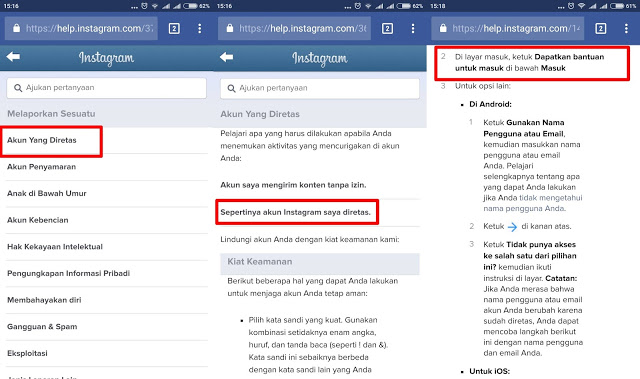Screen dimensions: 640x379
Task: Click 'Gunakan Nama Pengguna atau Email' text
Action: point(524,128)
